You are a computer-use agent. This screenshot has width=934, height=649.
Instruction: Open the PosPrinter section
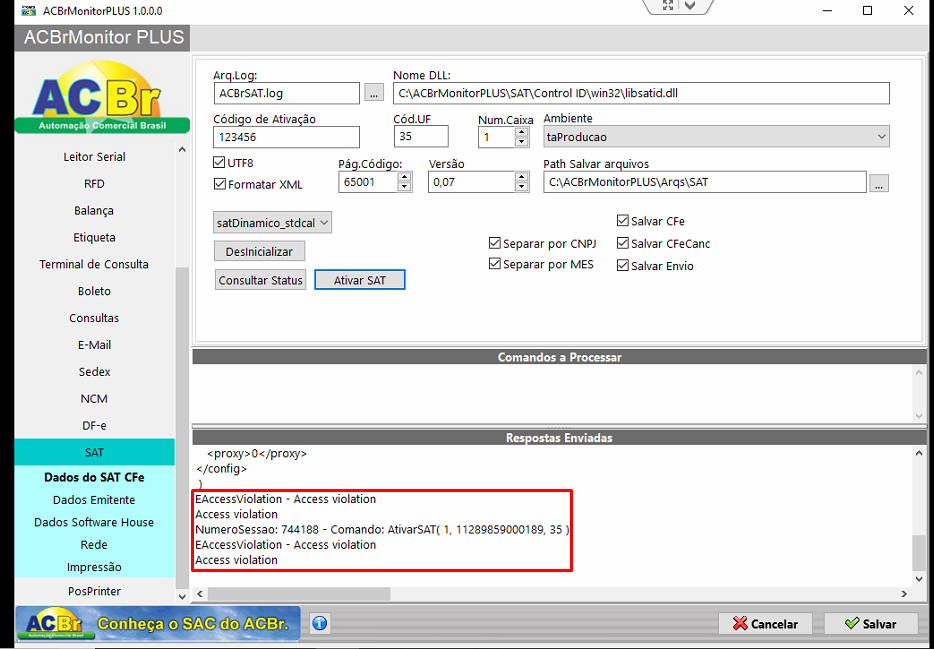click(x=94, y=591)
